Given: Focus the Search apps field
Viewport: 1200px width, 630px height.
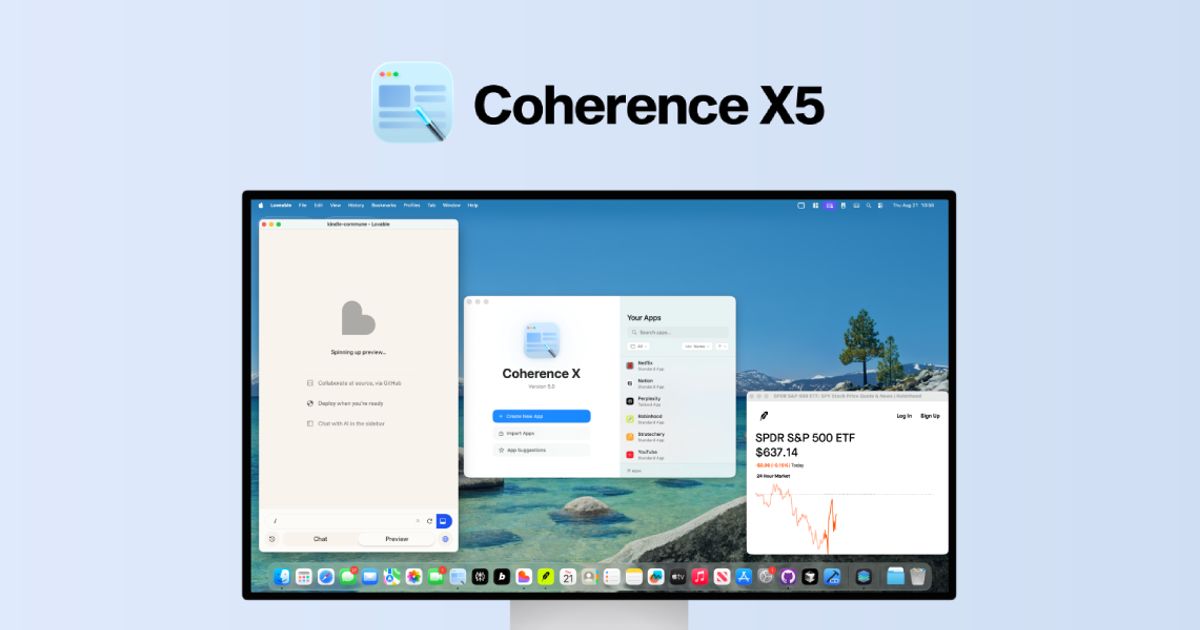Looking at the screenshot, I should (677, 332).
